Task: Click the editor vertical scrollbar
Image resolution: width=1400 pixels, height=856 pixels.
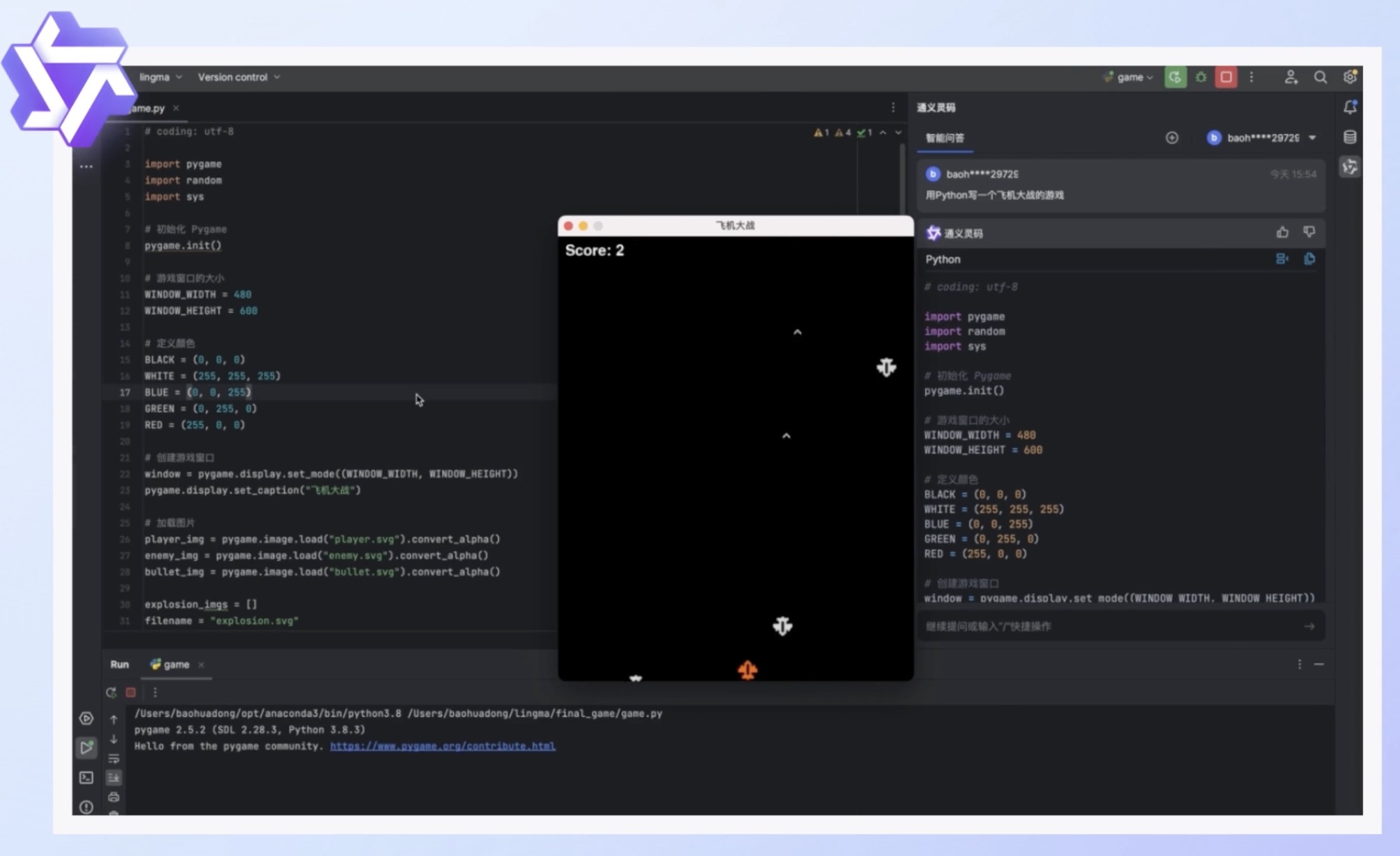Action: (903, 181)
